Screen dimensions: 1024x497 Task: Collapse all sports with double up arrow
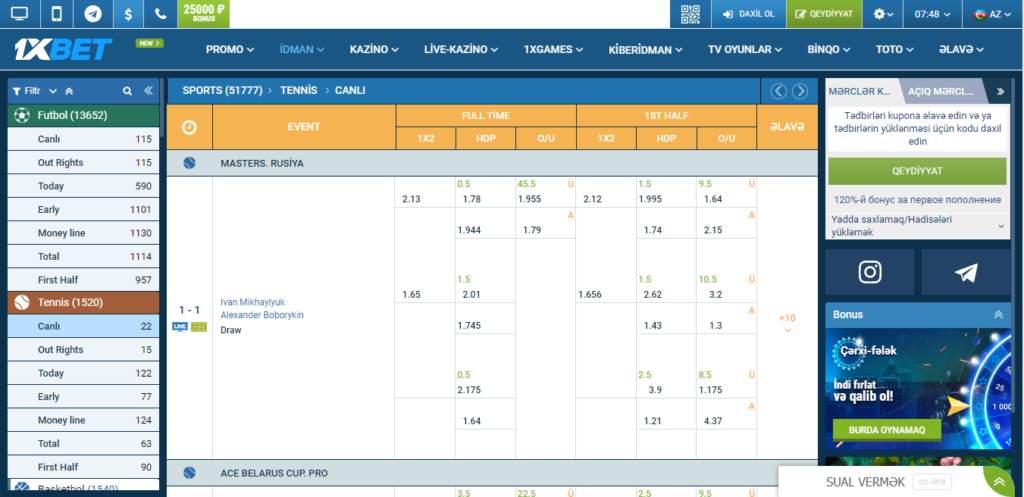pos(69,91)
